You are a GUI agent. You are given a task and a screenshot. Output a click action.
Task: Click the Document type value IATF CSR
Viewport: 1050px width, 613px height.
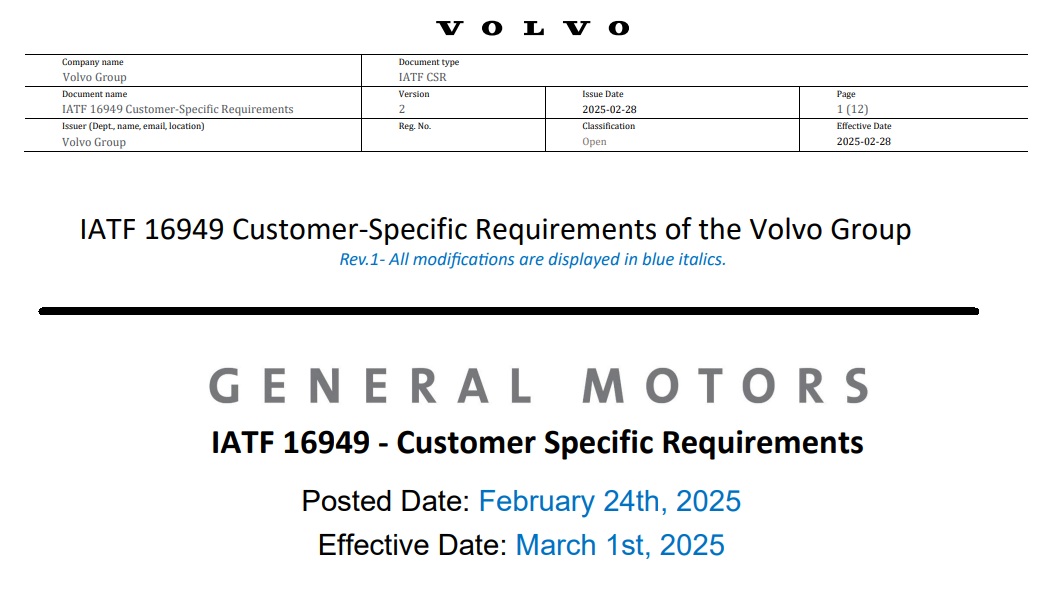coord(423,77)
